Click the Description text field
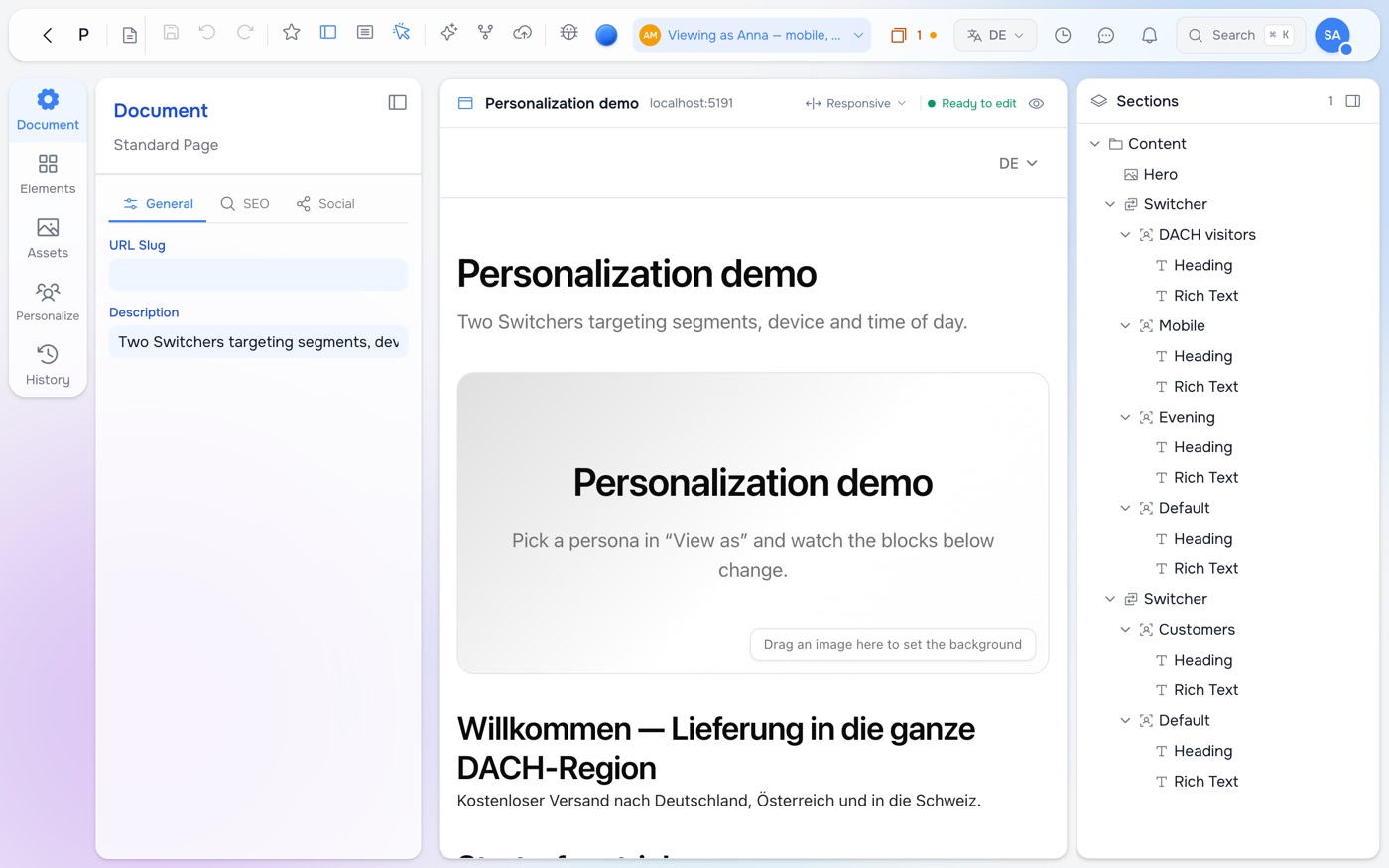This screenshot has height=868, width=1389. click(258, 342)
